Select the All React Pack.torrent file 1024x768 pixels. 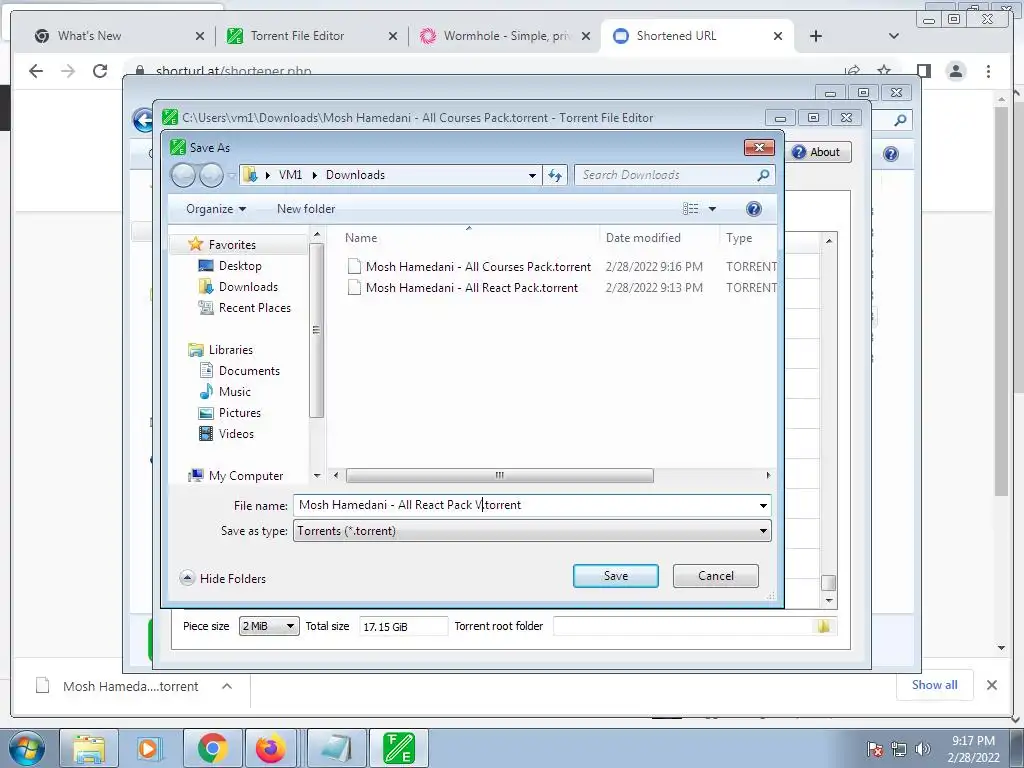tap(472, 288)
